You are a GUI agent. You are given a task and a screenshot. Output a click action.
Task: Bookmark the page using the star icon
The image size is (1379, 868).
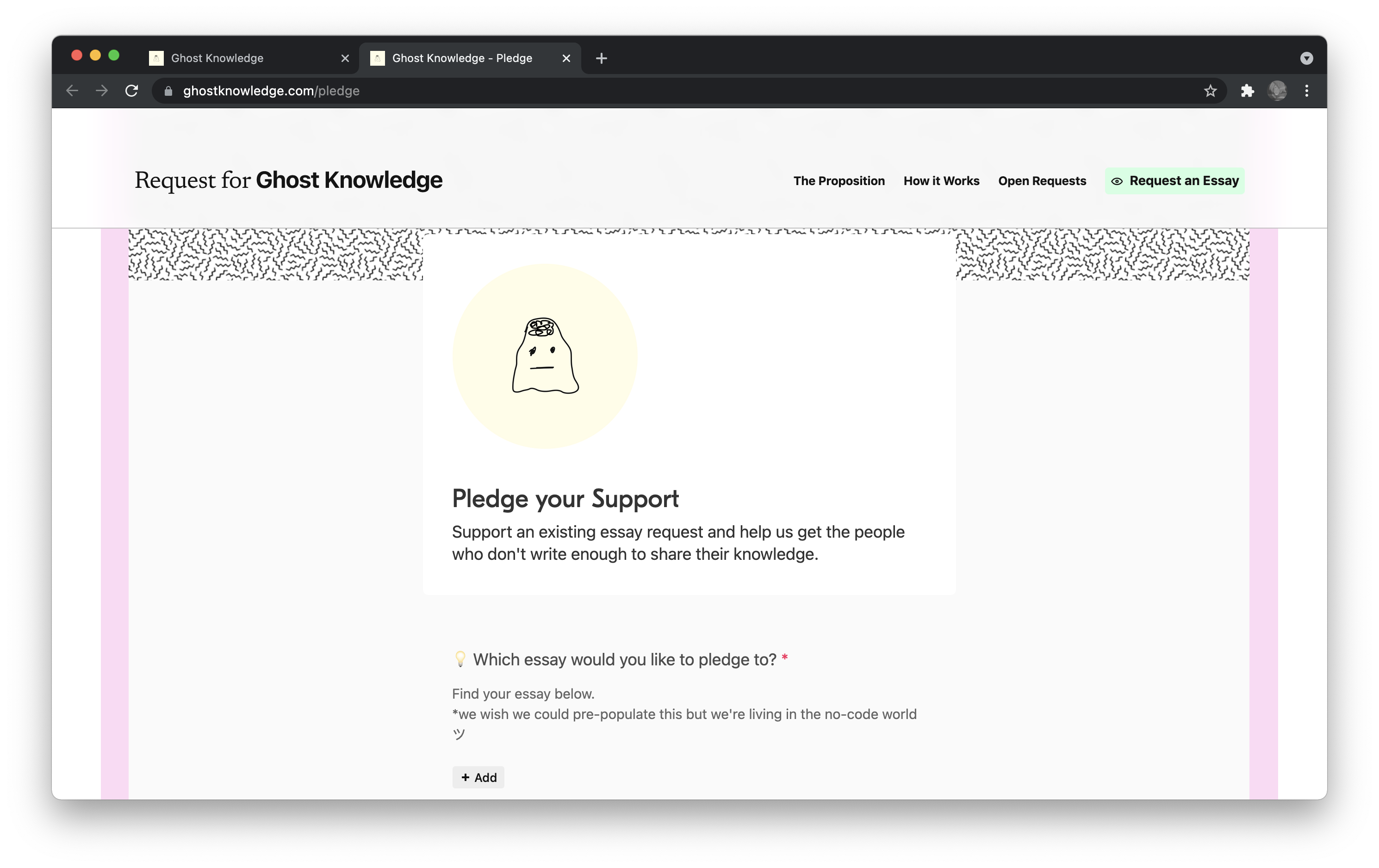[x=1211, y=91]
